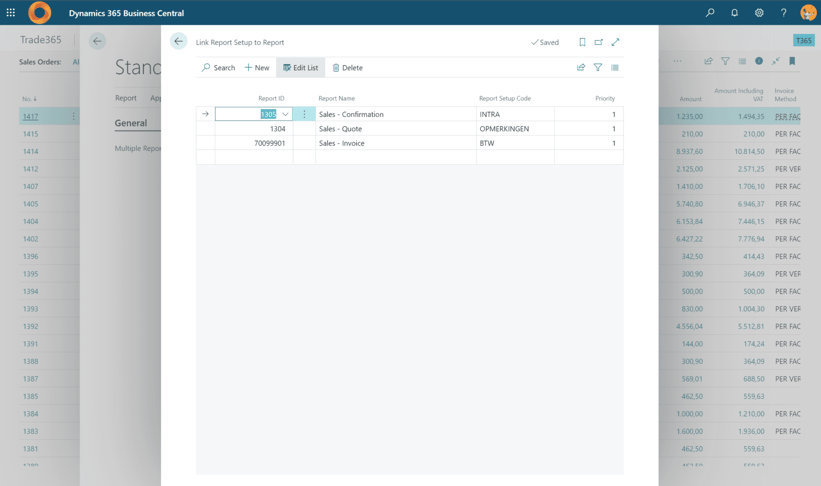Show options for sales order 1417
The image size is (821, 486).
[73, 116]
